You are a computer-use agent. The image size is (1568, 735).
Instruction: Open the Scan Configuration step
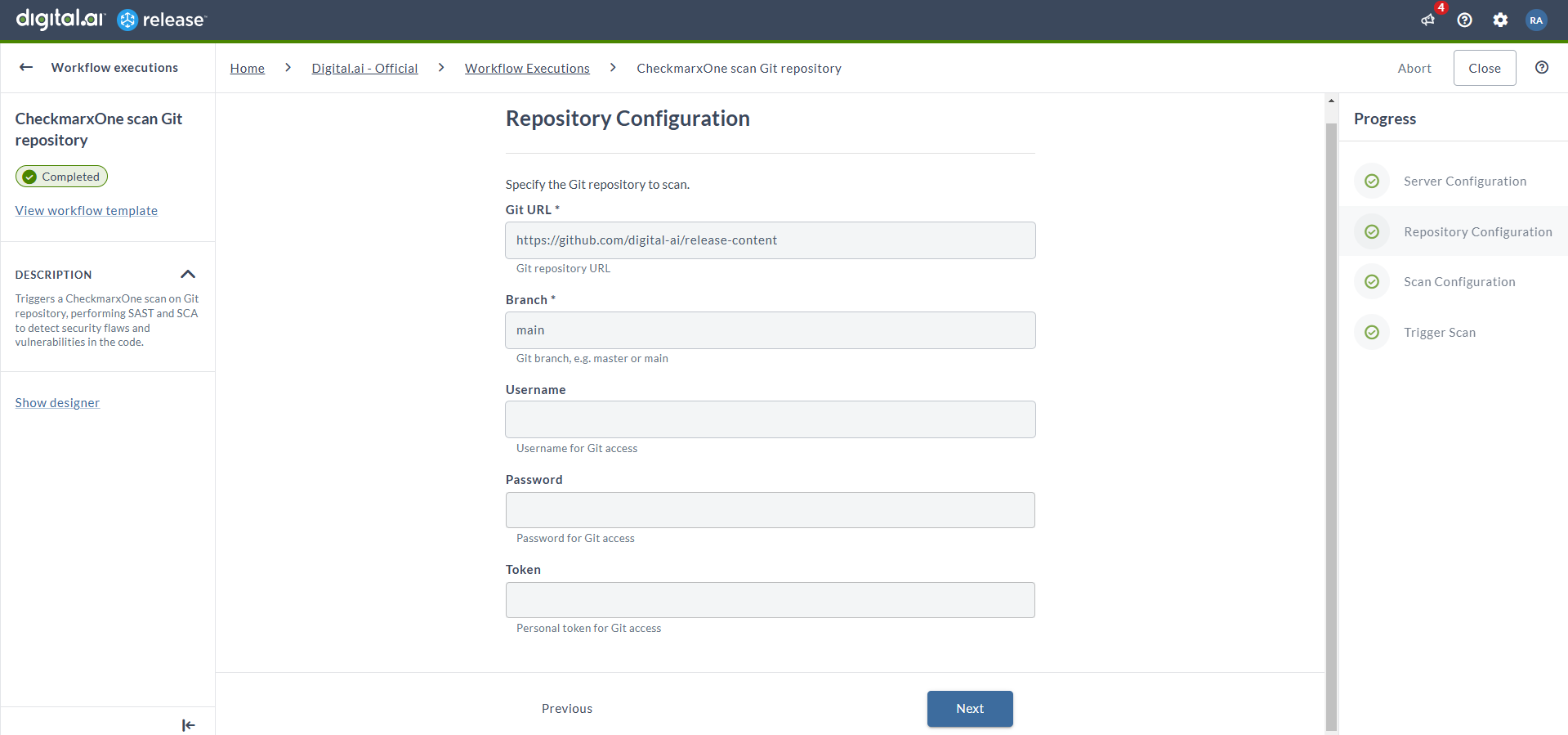[x=1454, y=282]
